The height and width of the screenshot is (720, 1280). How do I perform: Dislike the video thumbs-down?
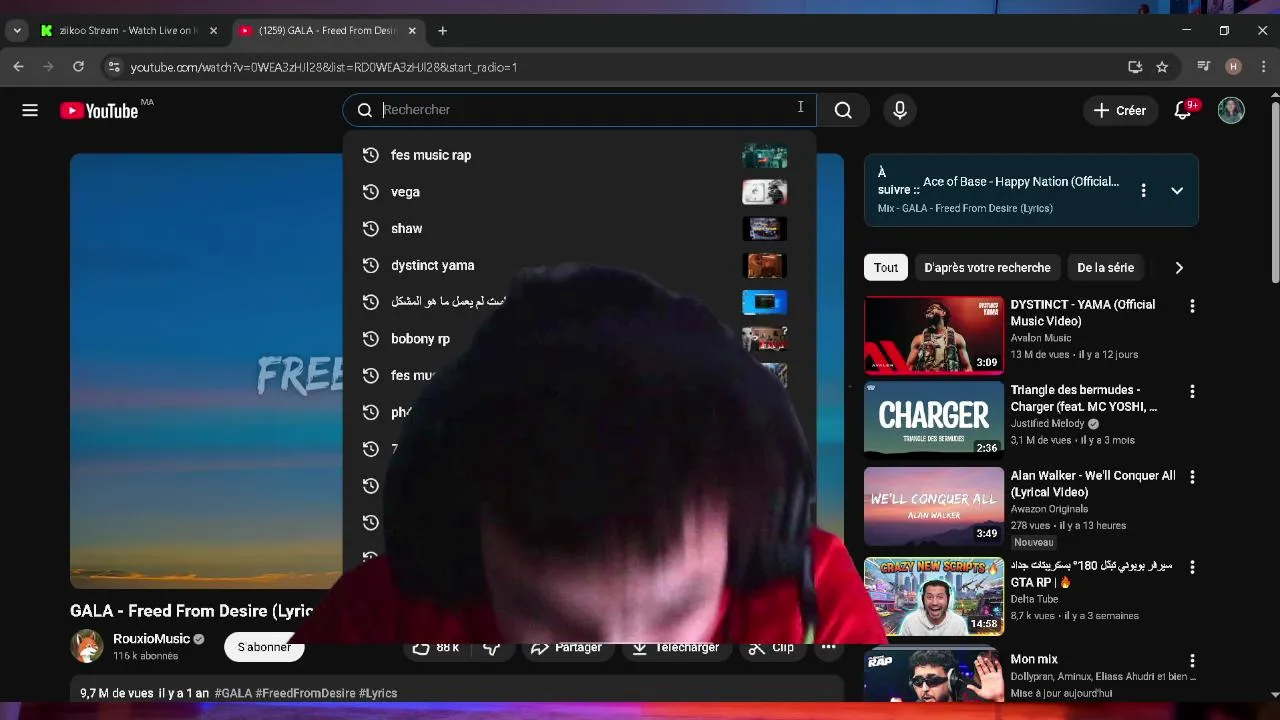tap(491, 648)
